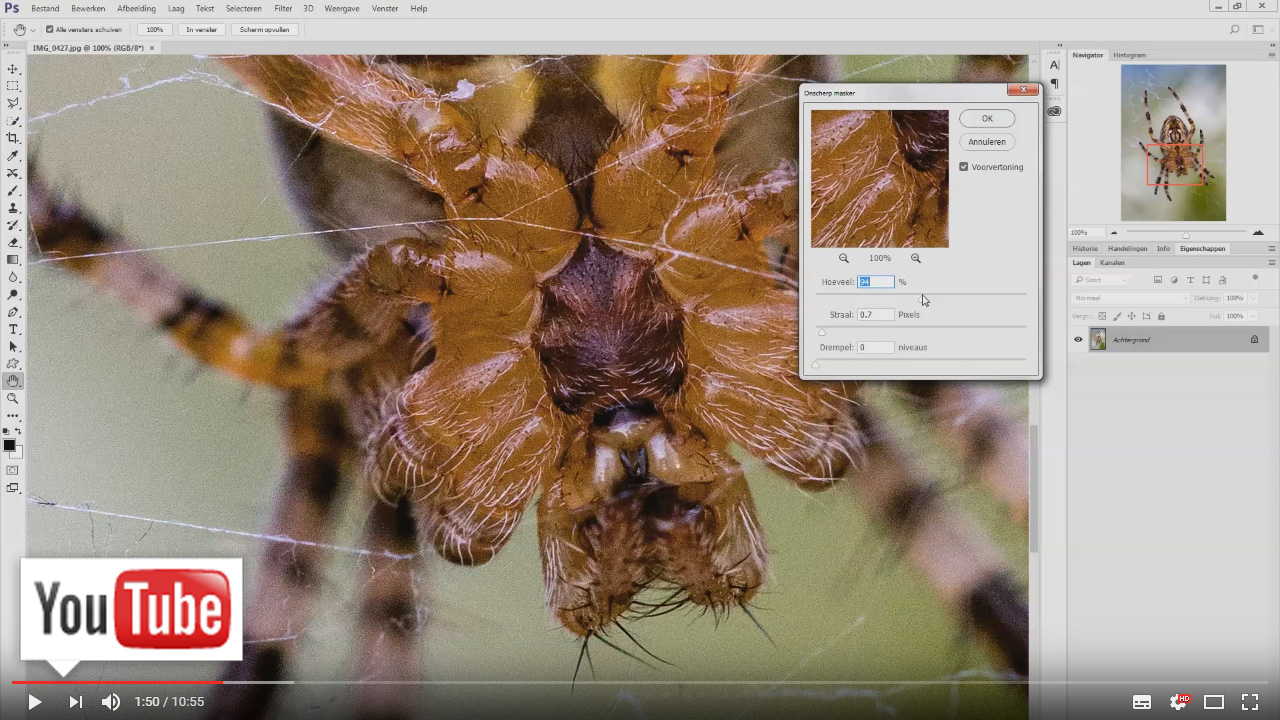Zoom in the Unsharp Mask preview
The image size is (1280, 720).
point(916,258)
